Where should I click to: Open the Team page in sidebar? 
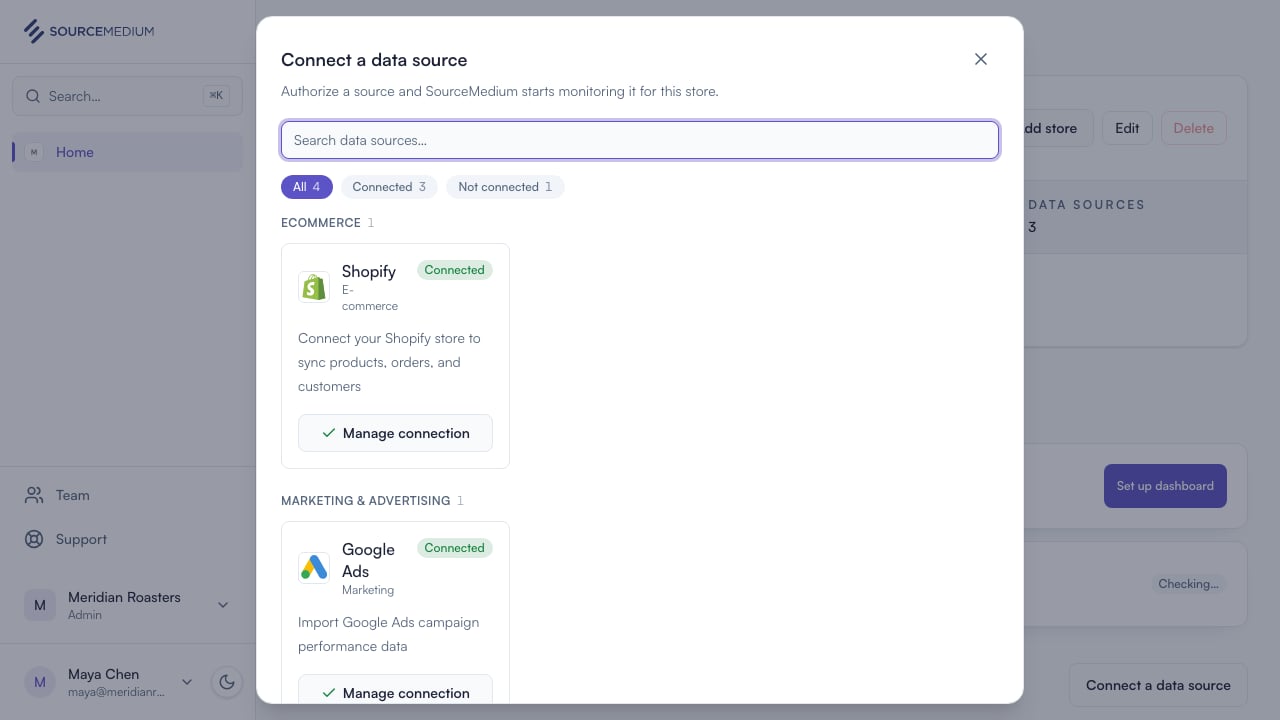click(x=127, y=495)
